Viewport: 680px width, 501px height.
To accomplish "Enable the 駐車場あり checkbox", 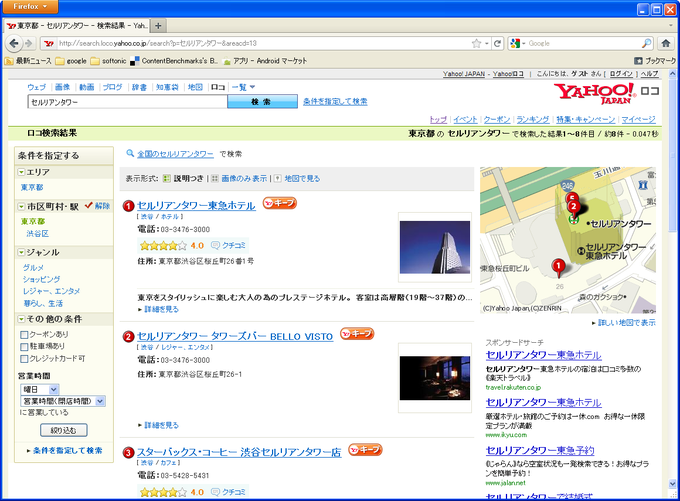I will (x=24, y=347).
